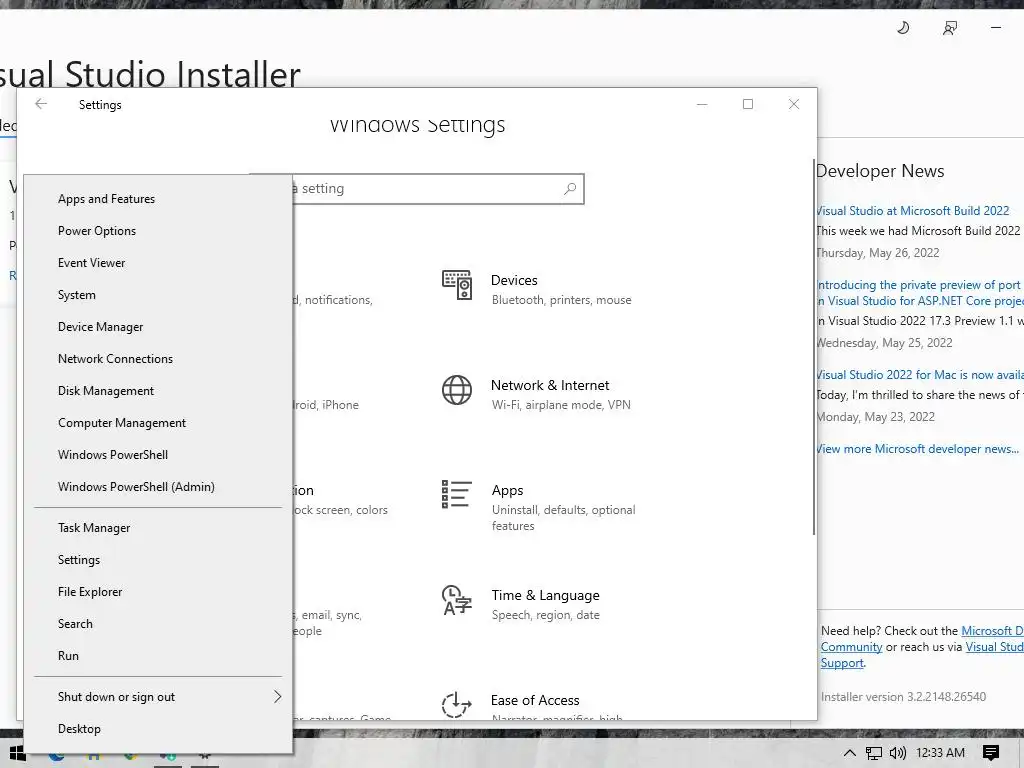The width and height of the screenshot is (1024, 768).
Task: Click the Network & Internet globe icon
Action: 456,390
